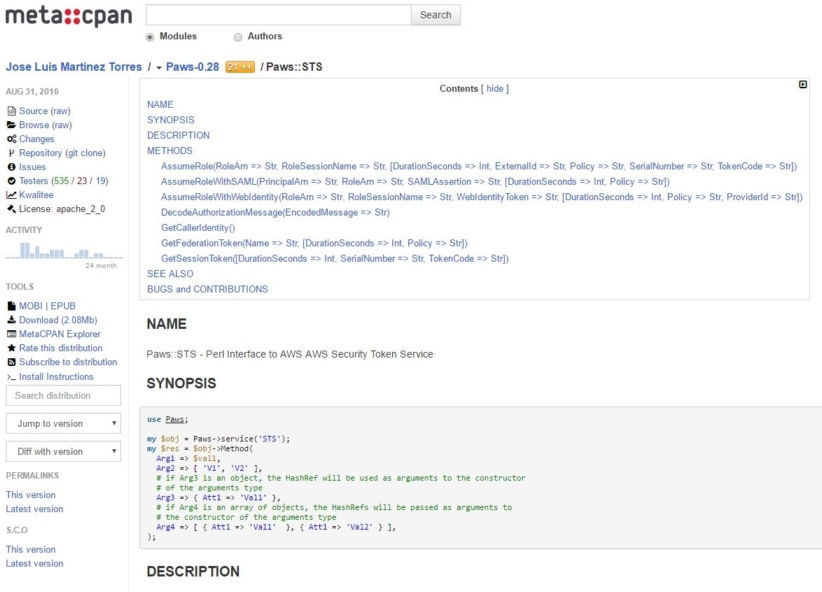This screenshot has width=822, height=592.
Task: Jump to BUGS and CONTRIBUTIONS in Contents
Action: click(207, 289)
